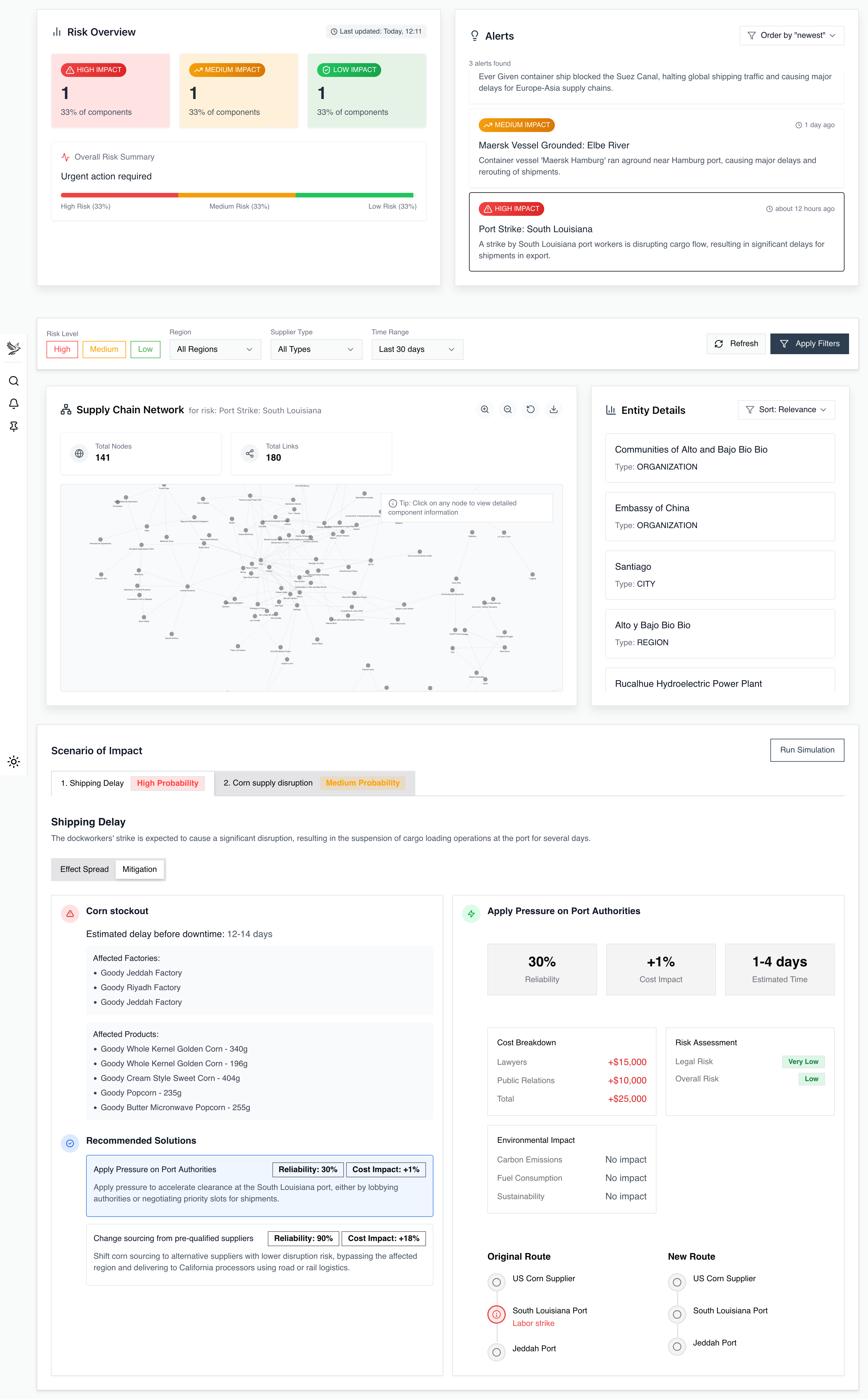This screenshot has height=1400, width=868.
Task: Click the Run Simulation button
Action: [x=807, y=750]
